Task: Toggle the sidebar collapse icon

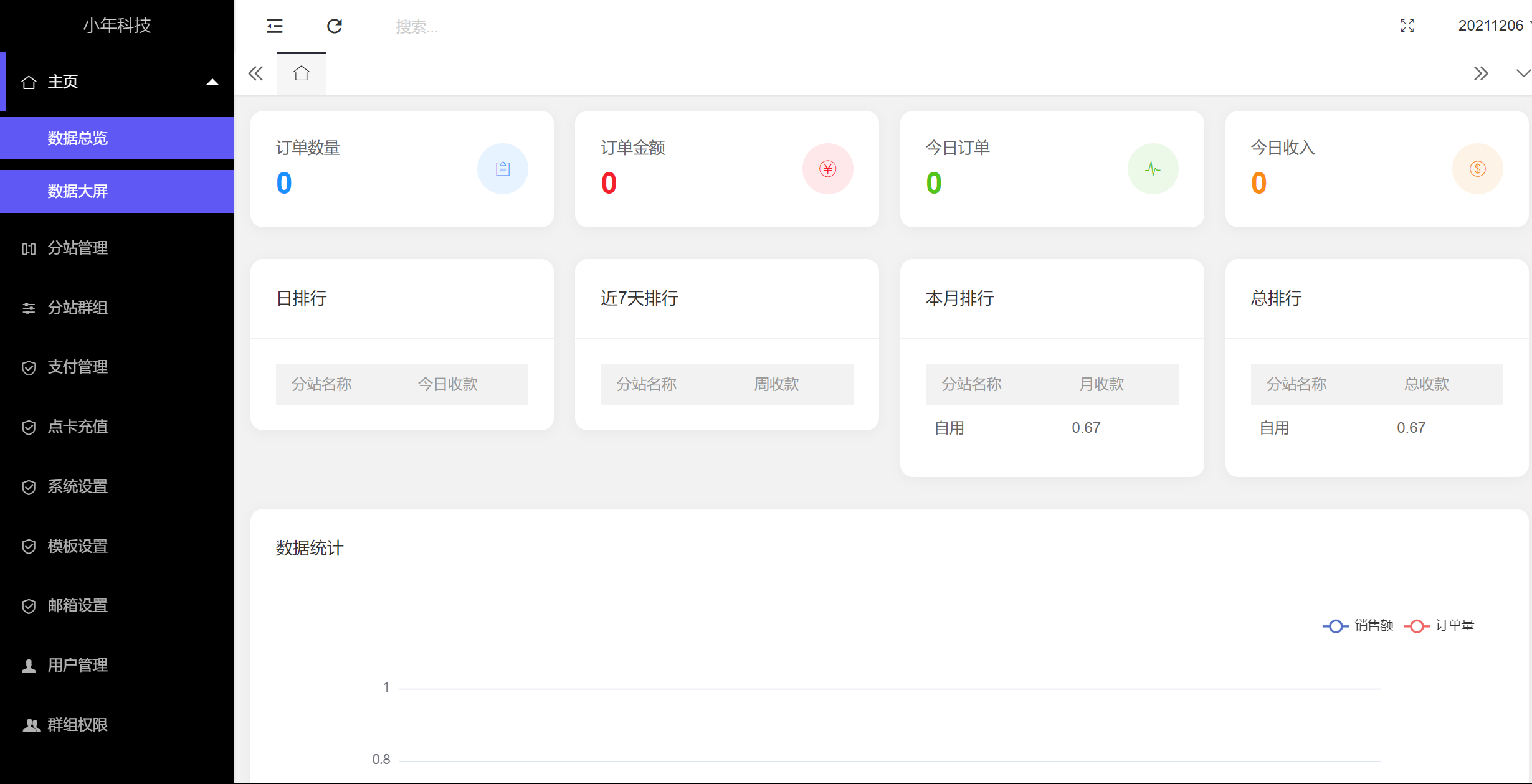Action: coord(274,26)
